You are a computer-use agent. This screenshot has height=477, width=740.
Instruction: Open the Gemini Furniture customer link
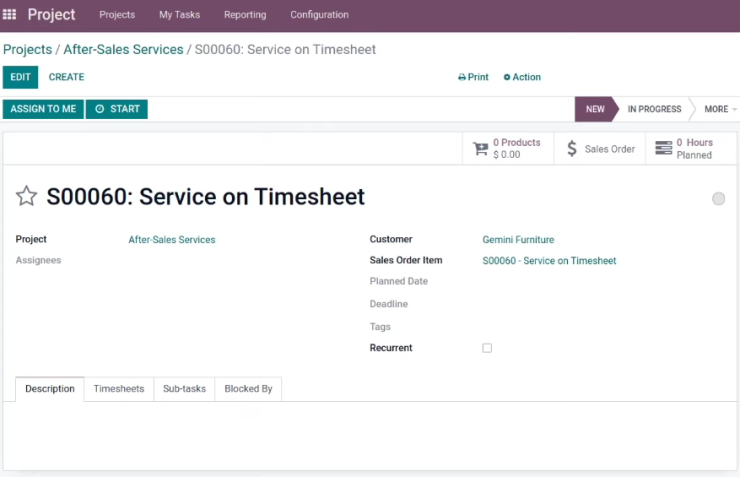pos(518,240)
